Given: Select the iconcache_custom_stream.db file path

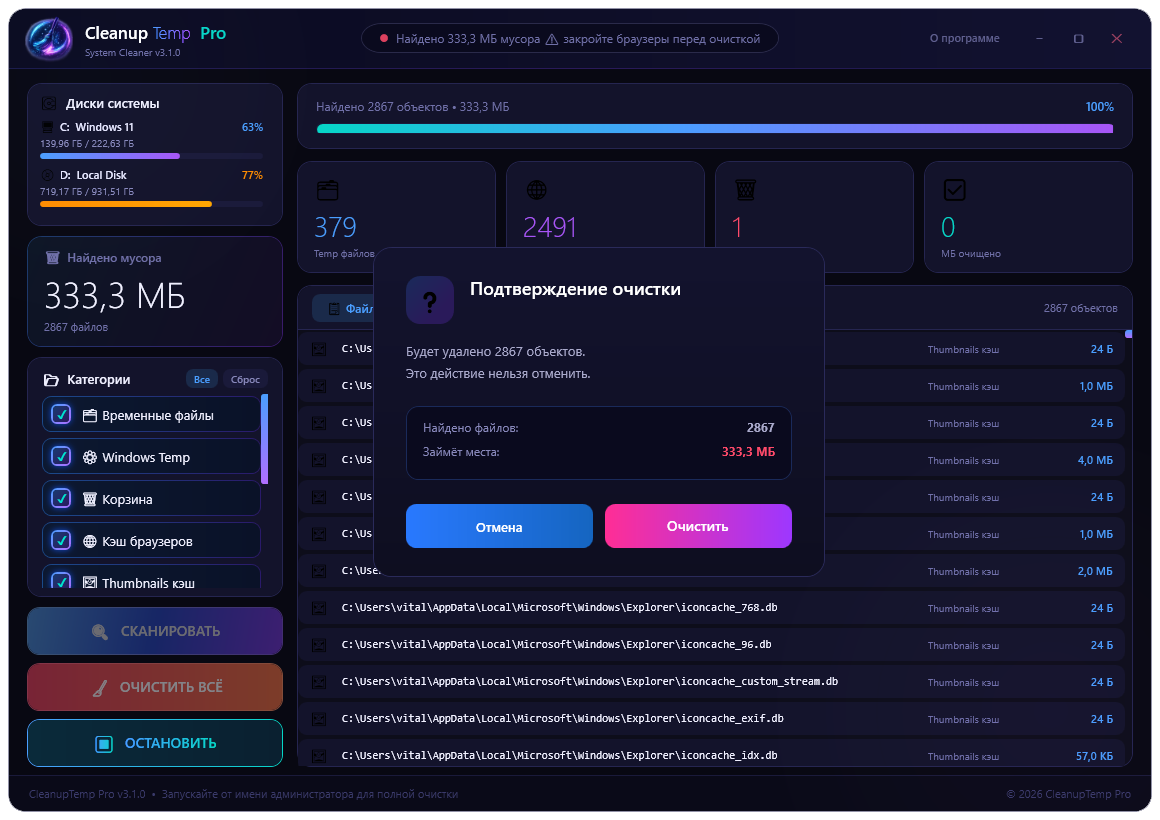Looking at the screenshot, I should 590,682.
